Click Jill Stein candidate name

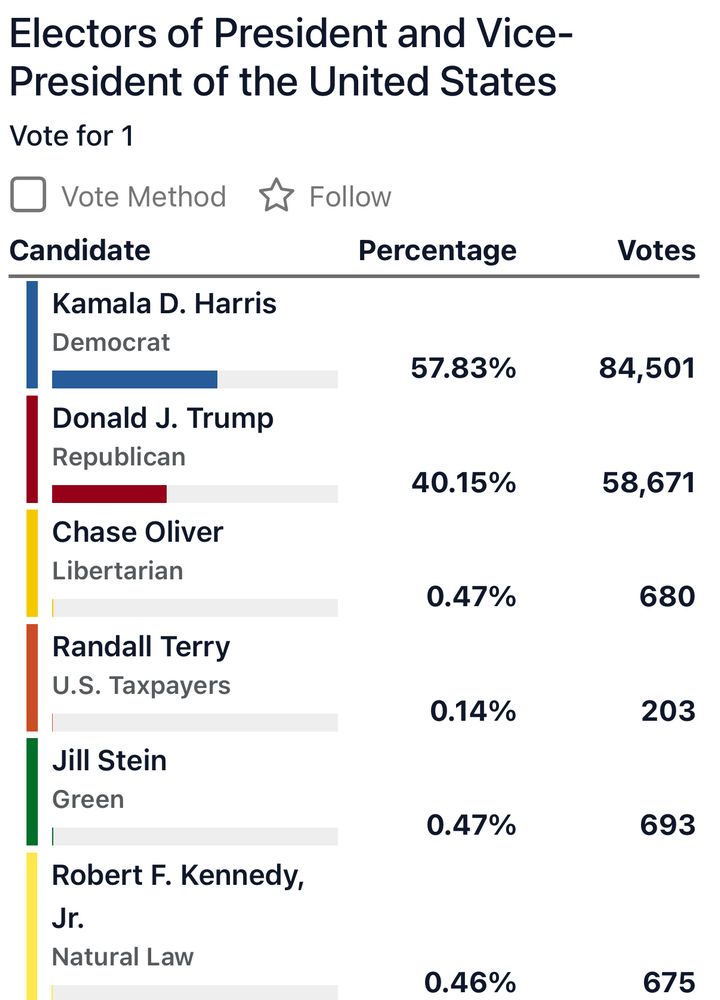pos(109,761)
